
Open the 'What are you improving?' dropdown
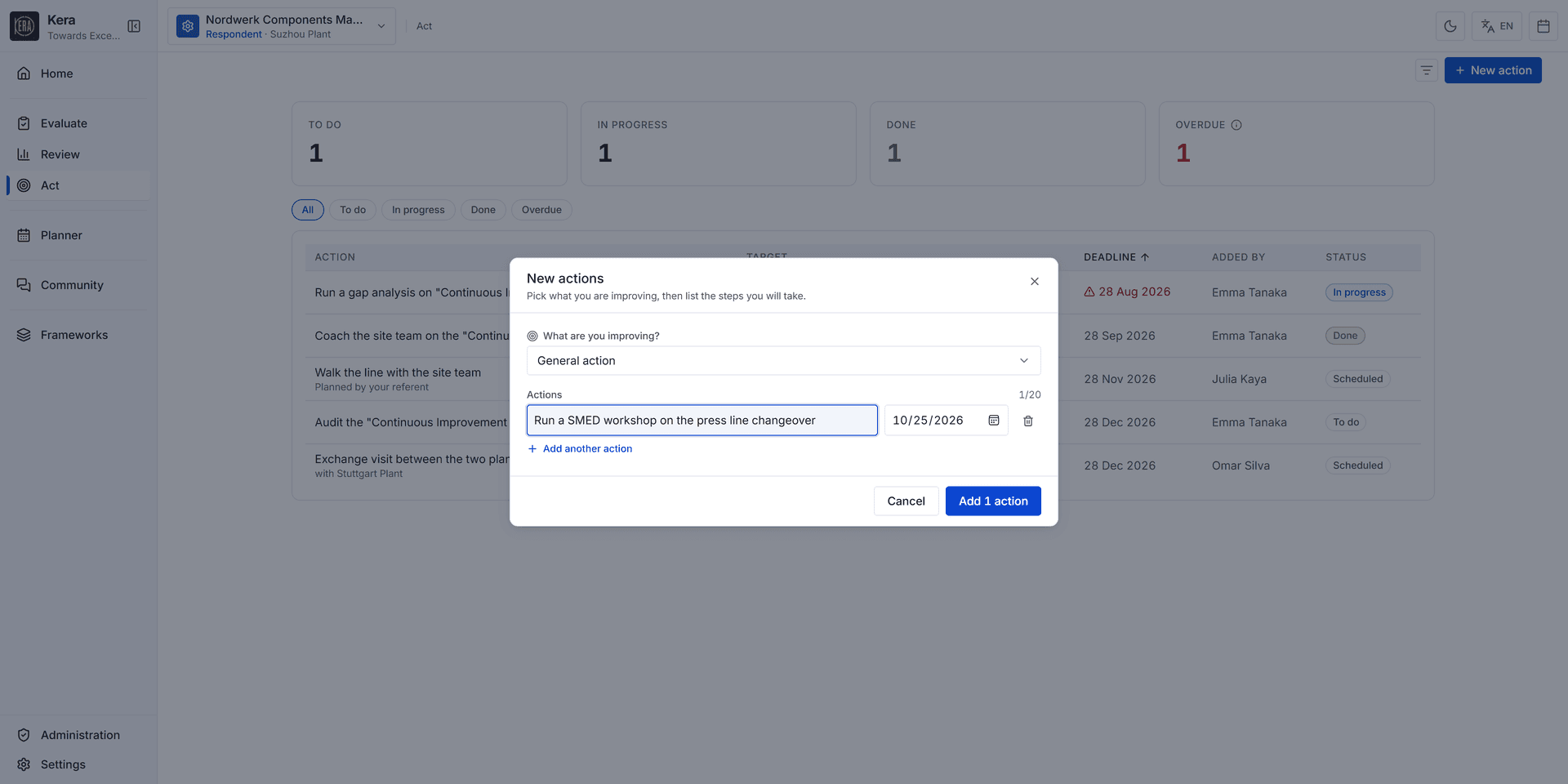click(784, 361)
